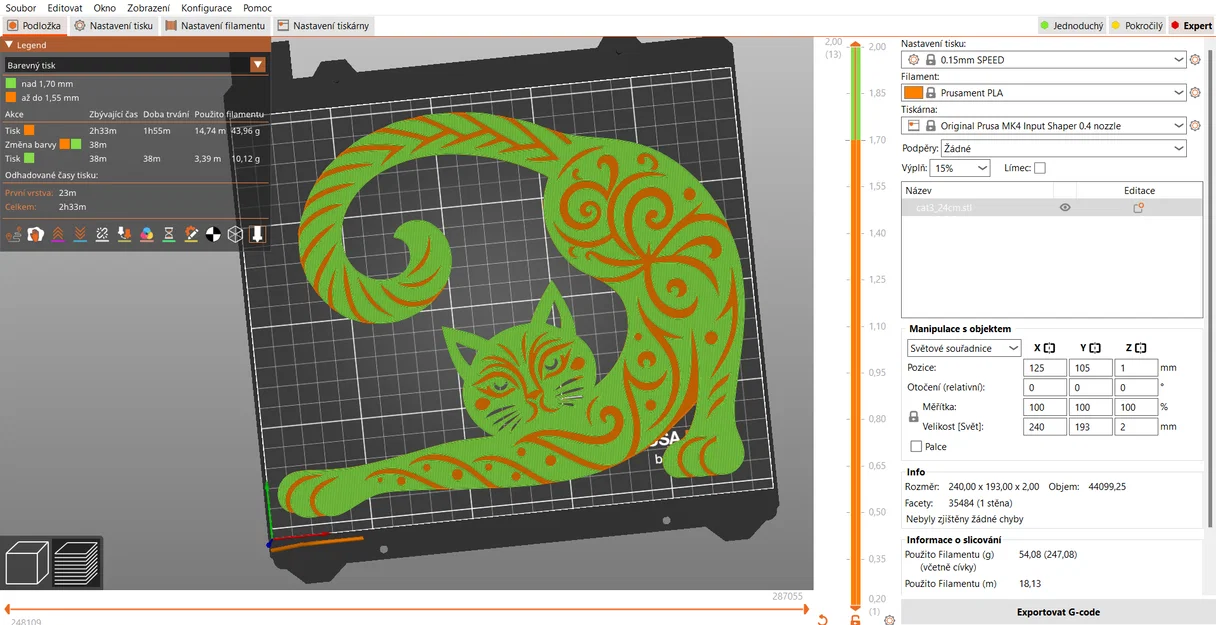Open the Pomoc menu
The height and width of the screenshot is (625, 1216).
click(257, 8)
